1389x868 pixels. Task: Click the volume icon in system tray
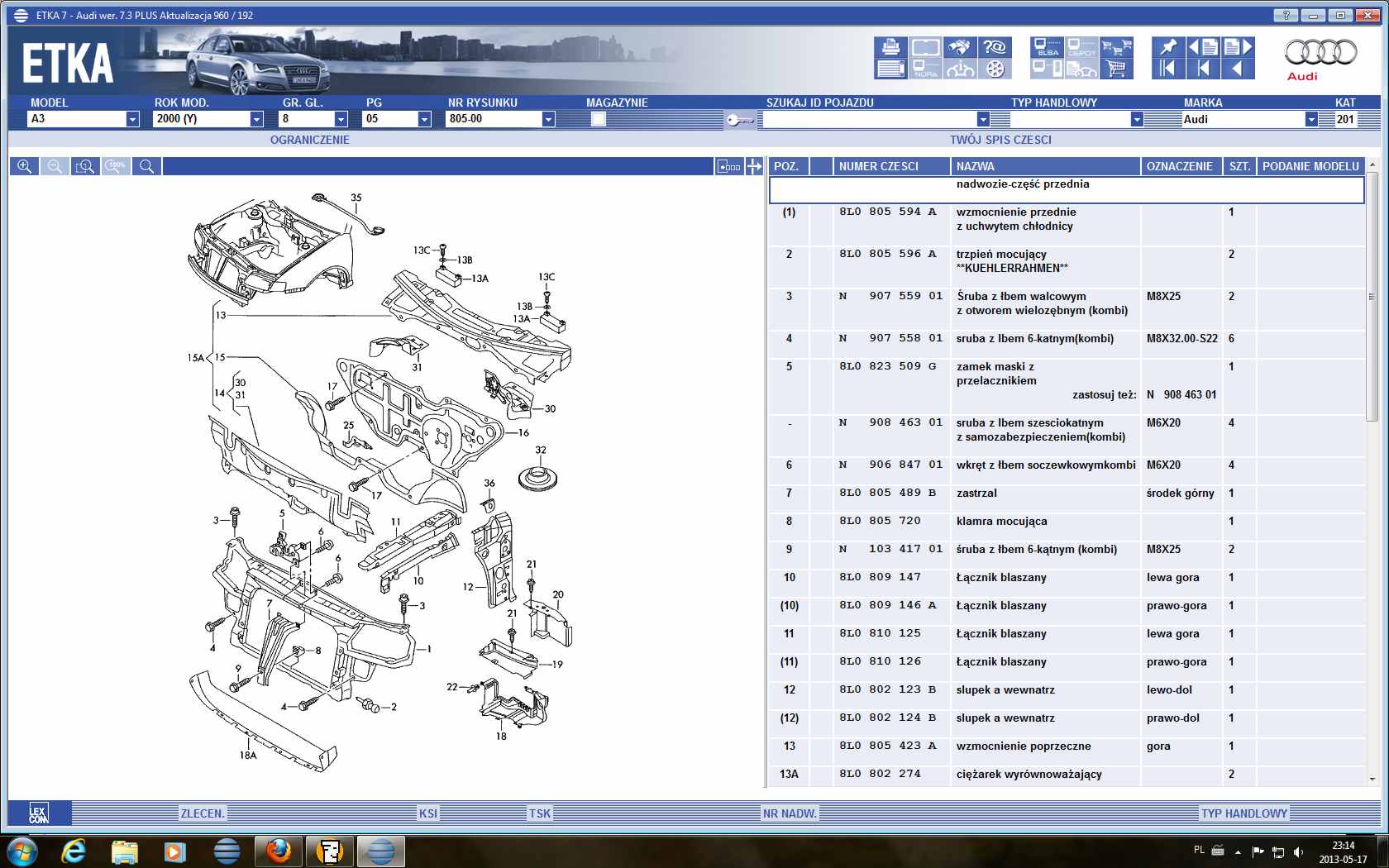click(1298, 851)
